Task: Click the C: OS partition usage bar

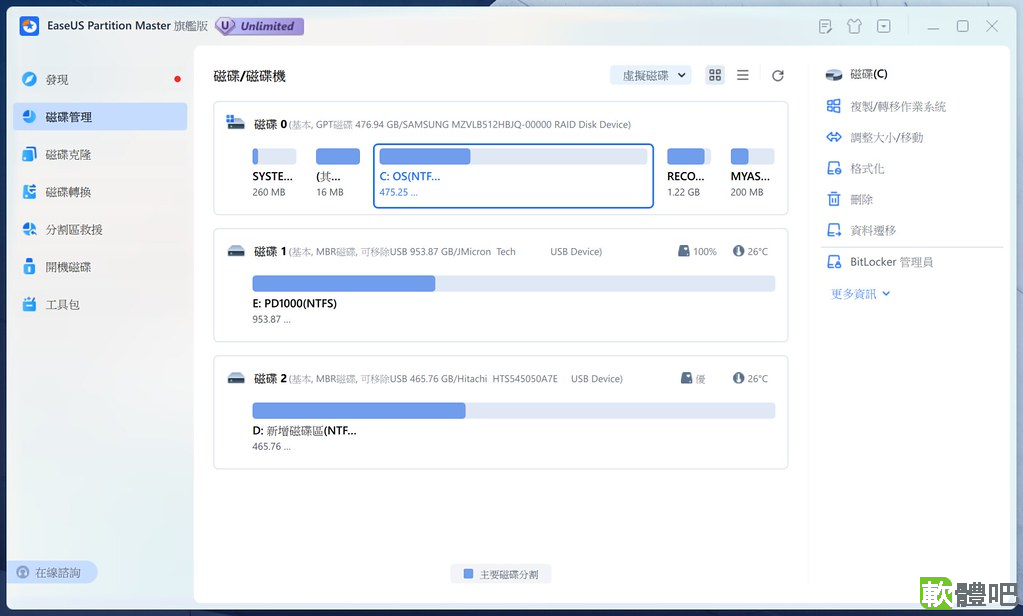Action: pos(513,156)
